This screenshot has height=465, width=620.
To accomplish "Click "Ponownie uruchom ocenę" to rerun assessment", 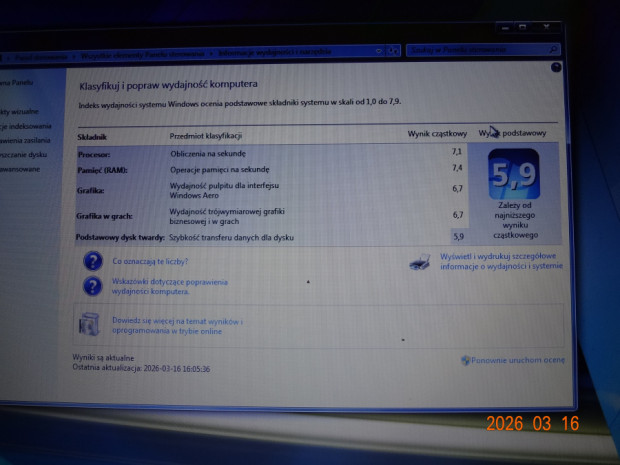I will click(512, 360).
